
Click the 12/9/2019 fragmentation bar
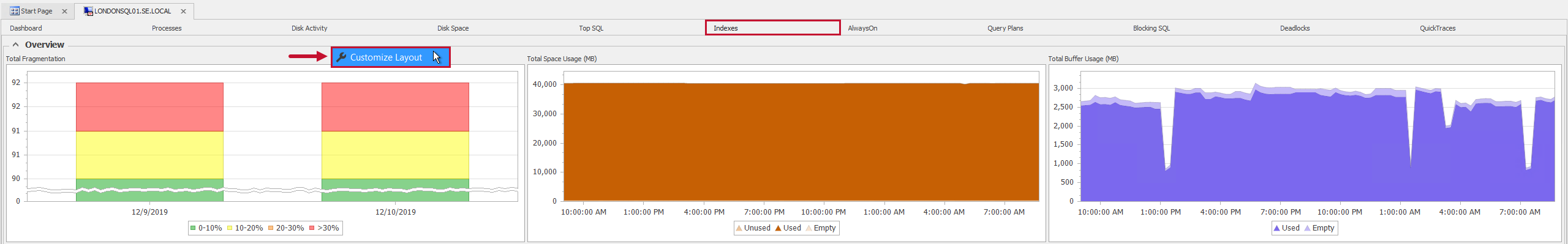pyautogui.click(x=149, y=141)
